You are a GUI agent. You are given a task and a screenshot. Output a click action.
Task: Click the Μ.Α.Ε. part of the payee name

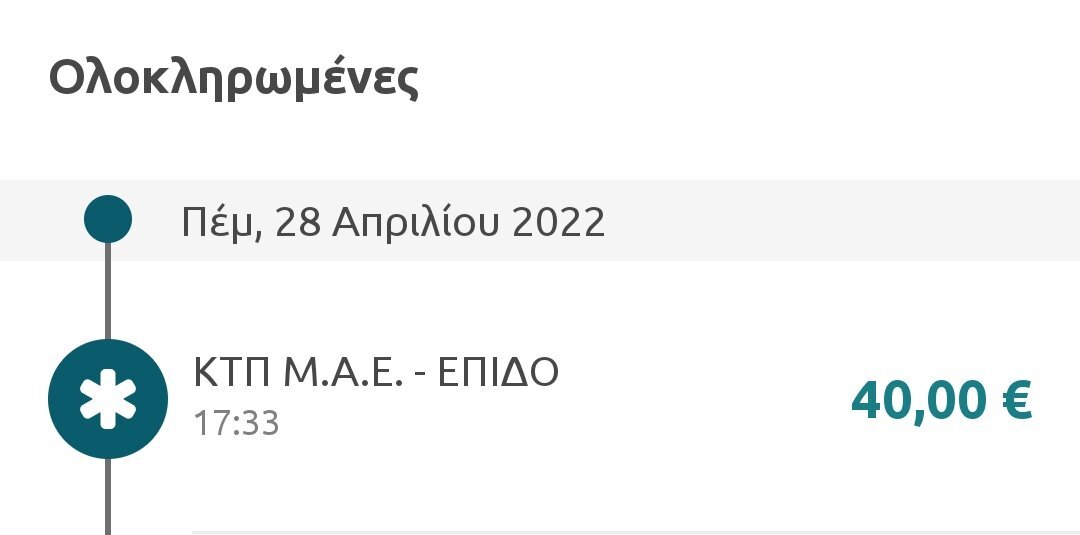click(x=343, y=373)
